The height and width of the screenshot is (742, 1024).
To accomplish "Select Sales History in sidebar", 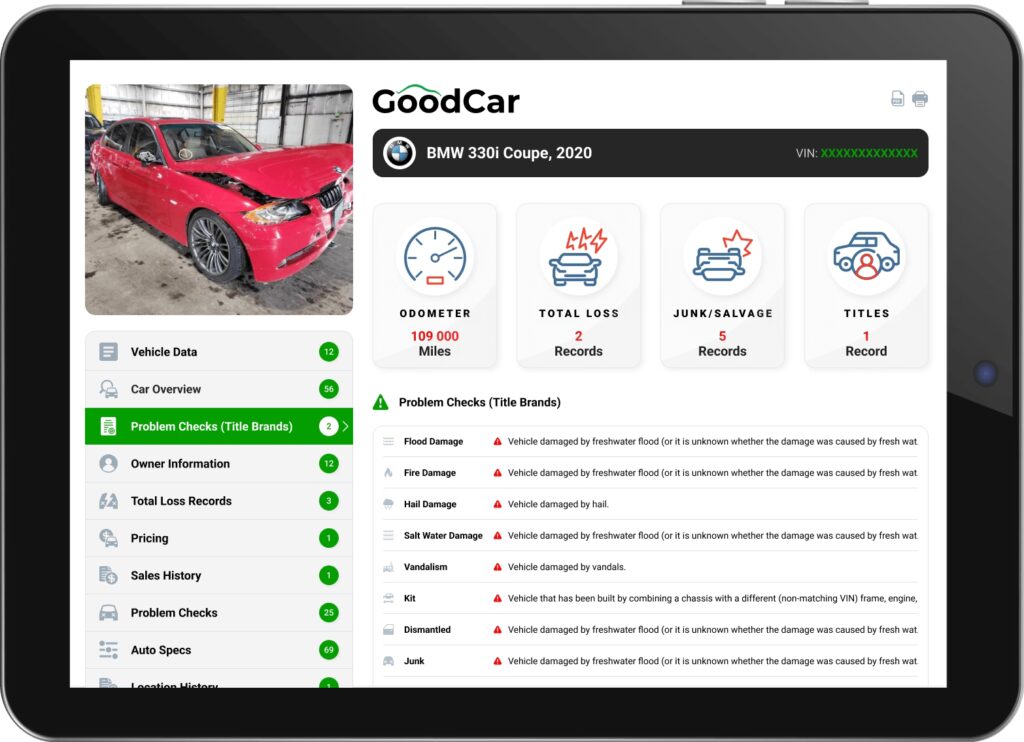I will point(166,576).
